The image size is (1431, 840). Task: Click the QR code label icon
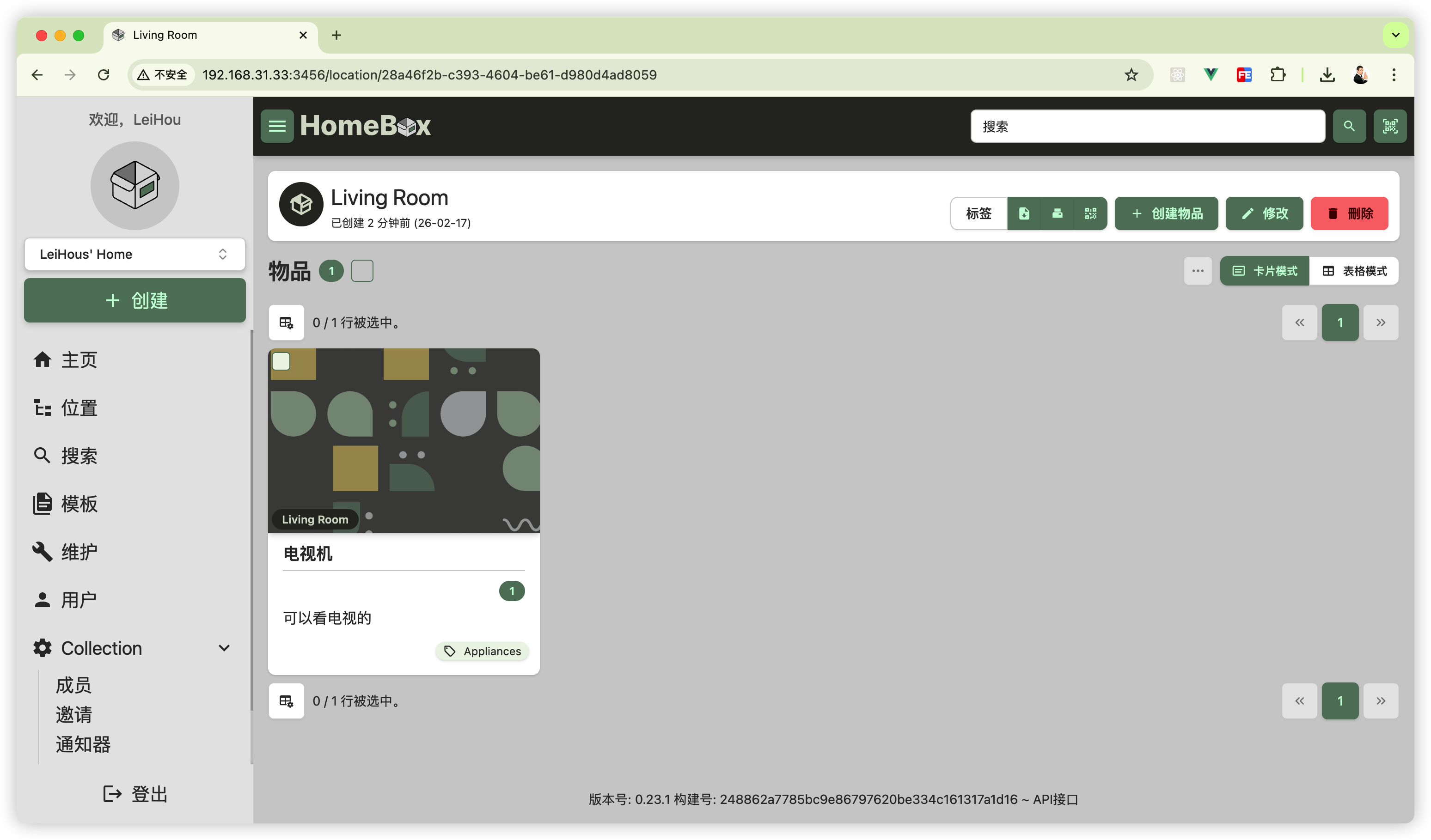coord(1090,213)
